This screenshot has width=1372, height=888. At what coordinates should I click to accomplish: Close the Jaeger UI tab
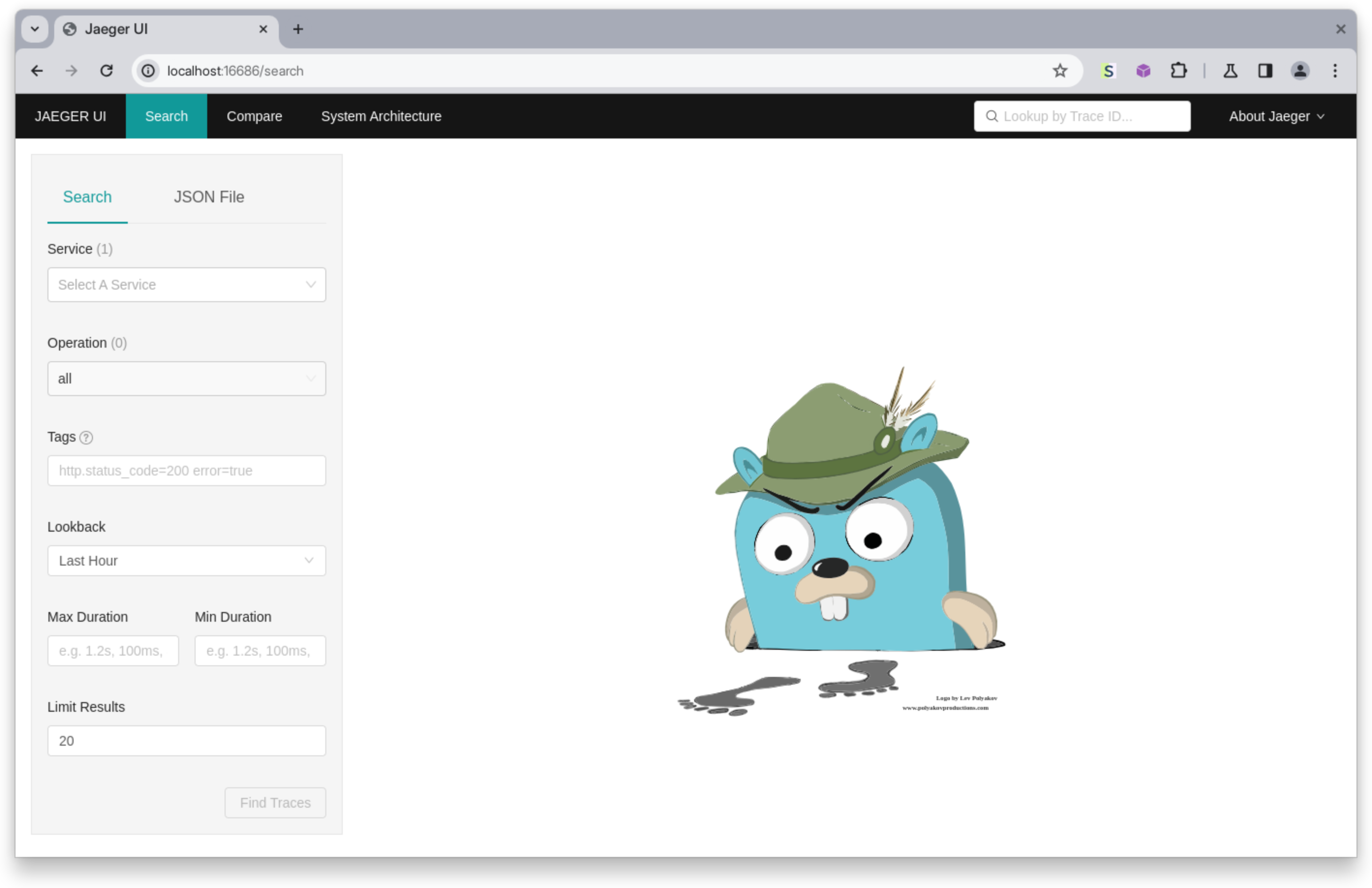coord(263,29)
